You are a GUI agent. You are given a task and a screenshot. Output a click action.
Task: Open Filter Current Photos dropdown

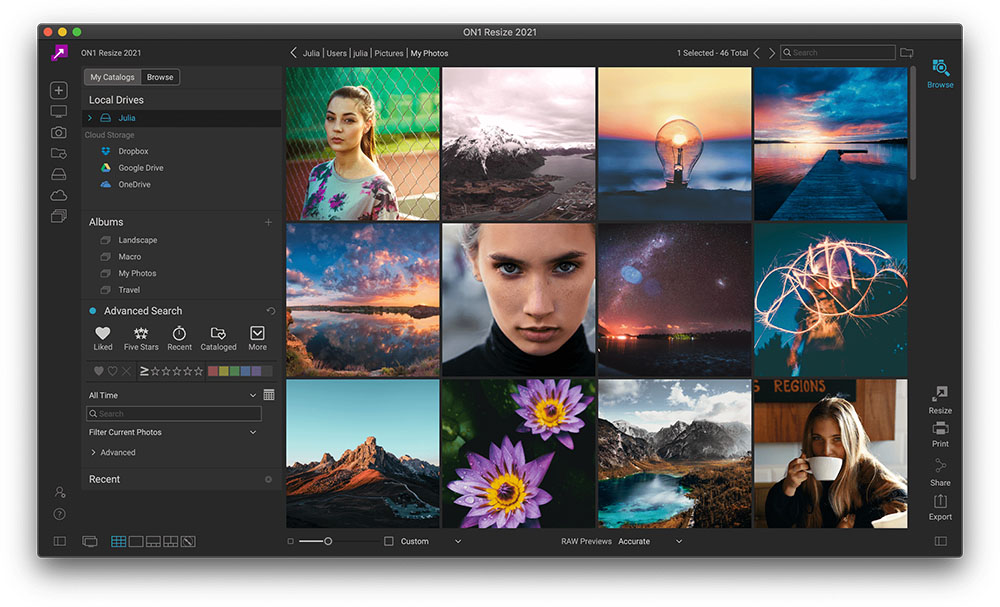(172, 432)
